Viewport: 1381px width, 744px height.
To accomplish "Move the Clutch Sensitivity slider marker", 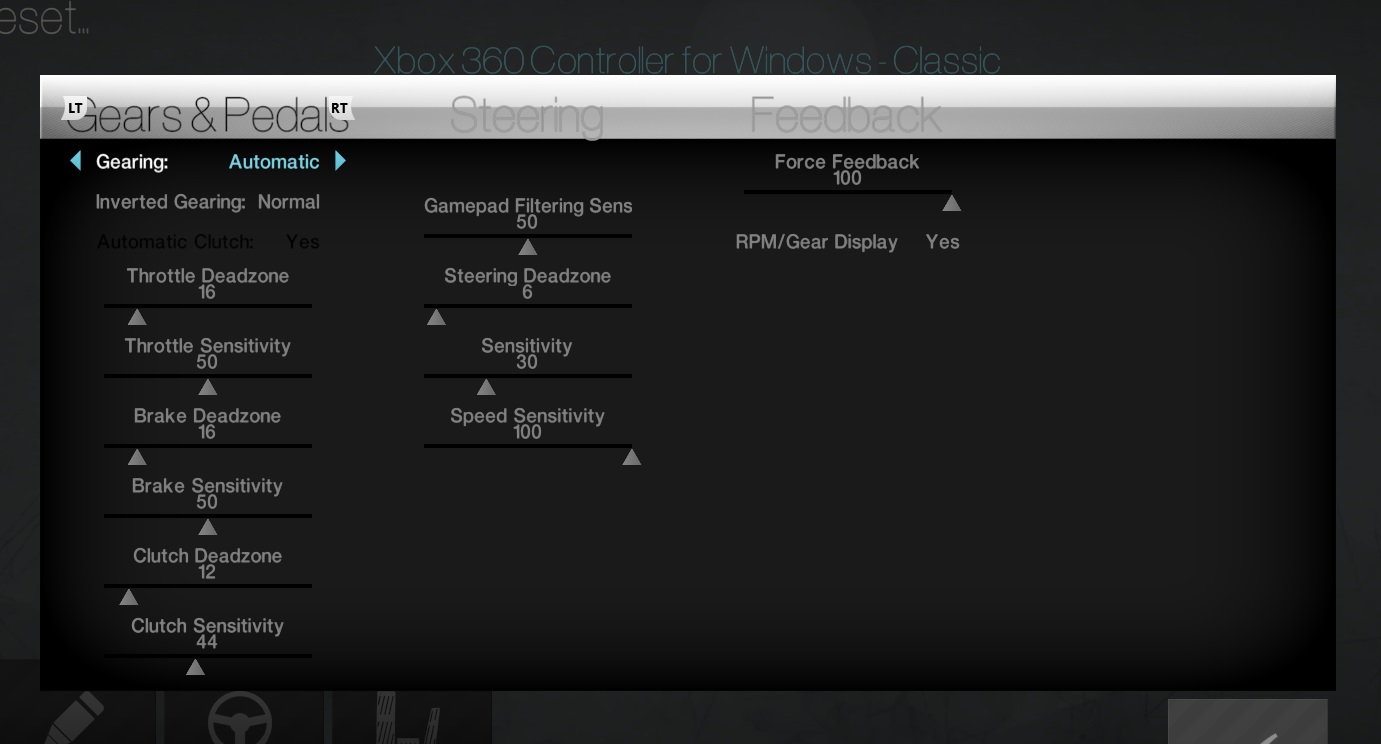I will coord(196,668).
